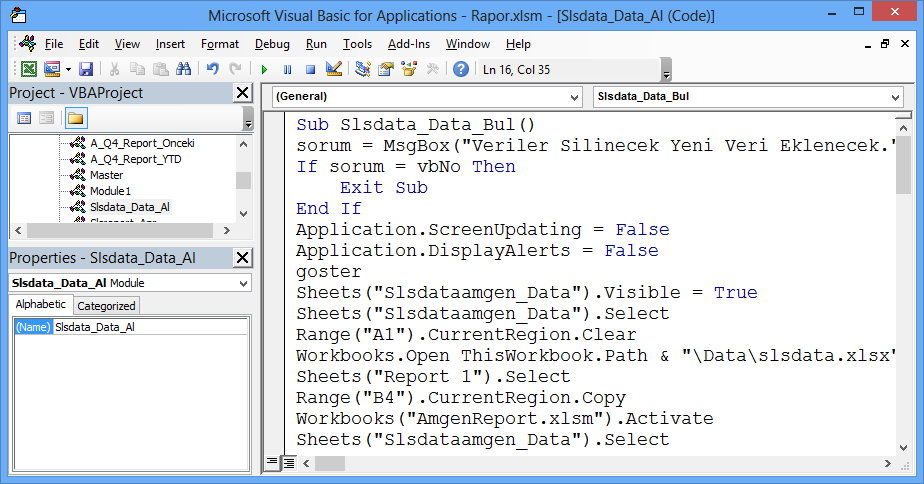Viewport: 924px width, 484px height.
Task: Click project tree horizontal scroll right arrow
Action: click(227, 231)
